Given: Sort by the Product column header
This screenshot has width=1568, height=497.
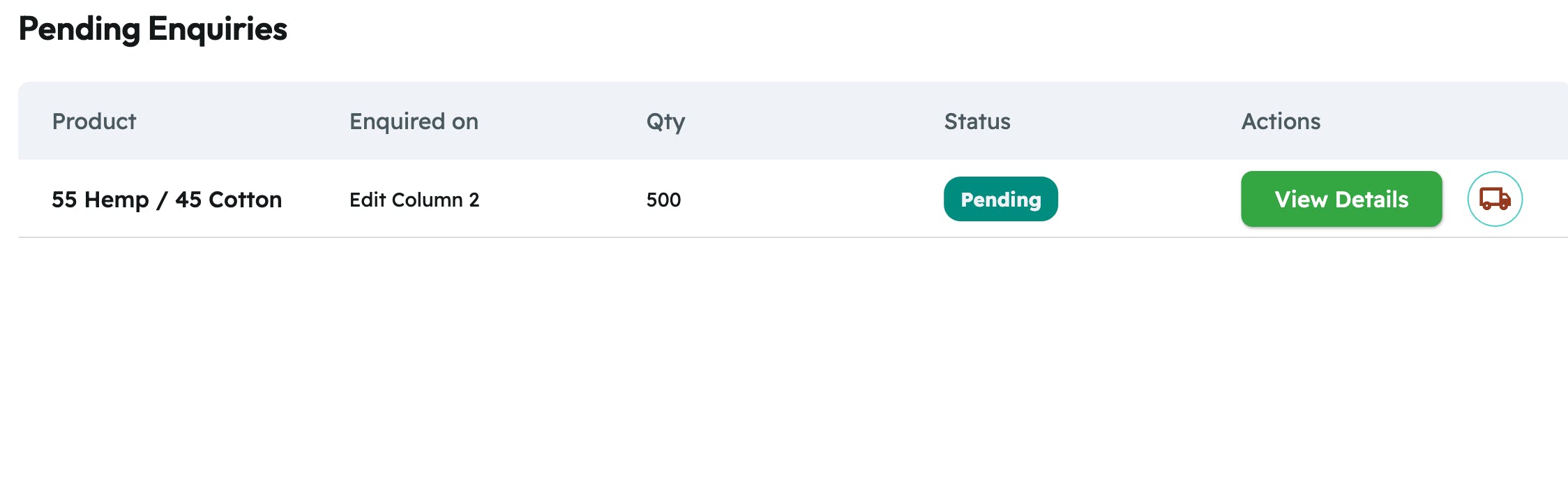Looking at the screenshot, I should coord(94,121).
